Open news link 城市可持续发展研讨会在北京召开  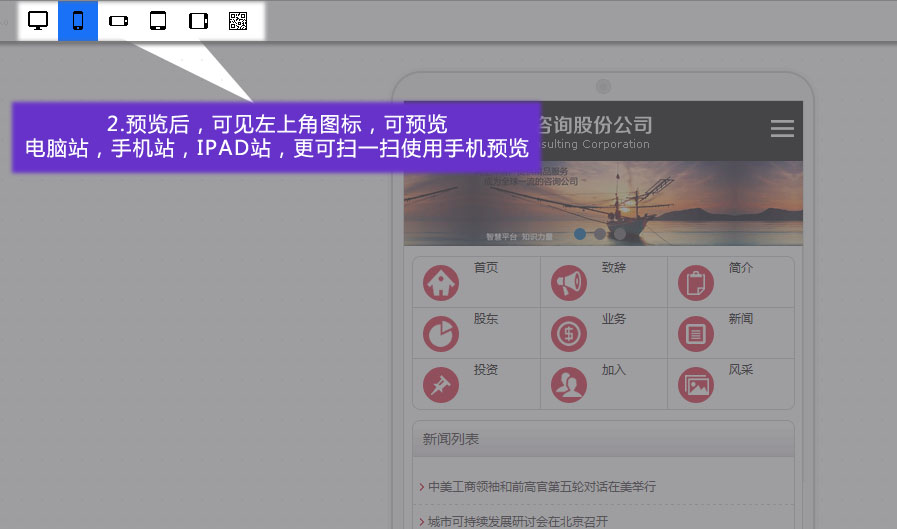click(x=517, y=521)
